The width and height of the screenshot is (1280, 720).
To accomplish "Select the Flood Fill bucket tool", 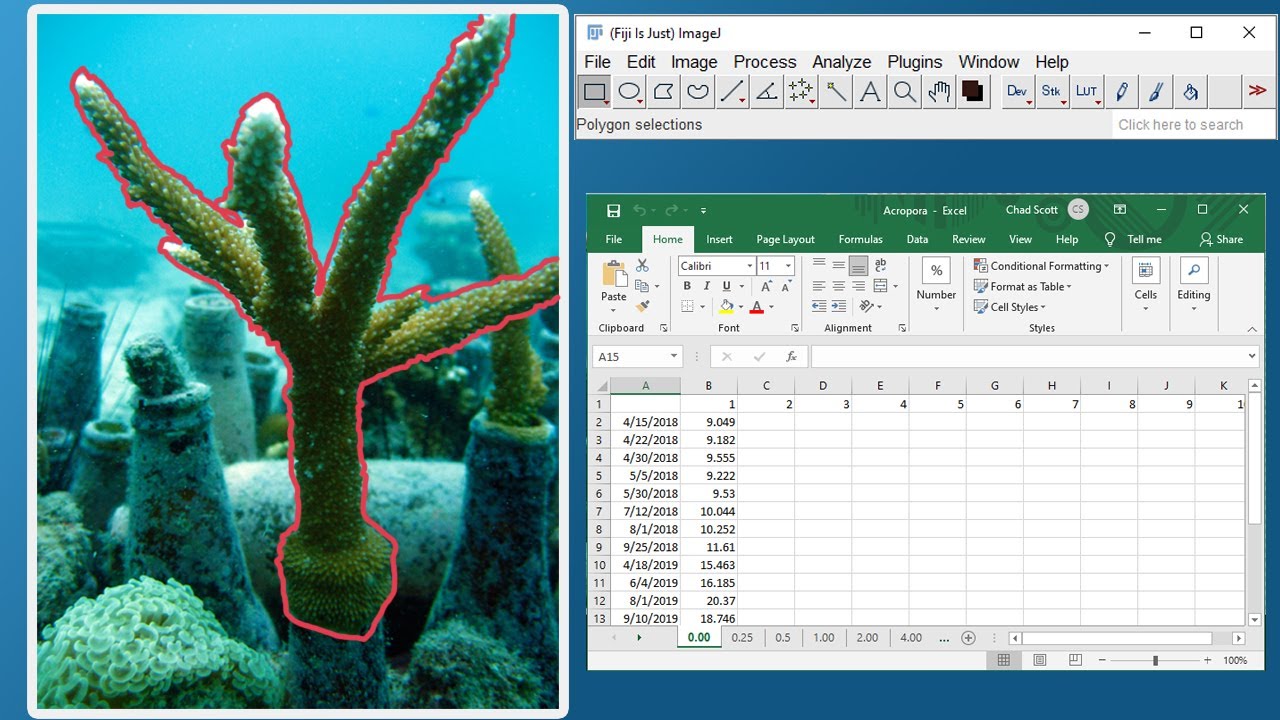I will [1190, 92].
